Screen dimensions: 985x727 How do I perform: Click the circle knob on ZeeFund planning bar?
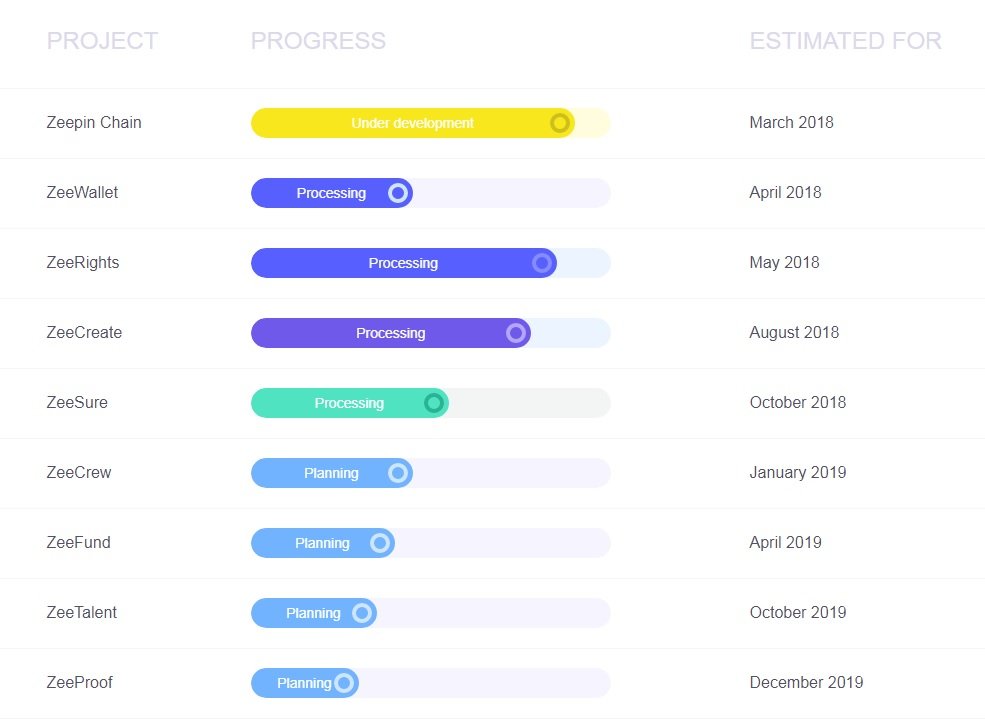click(379, 543)
